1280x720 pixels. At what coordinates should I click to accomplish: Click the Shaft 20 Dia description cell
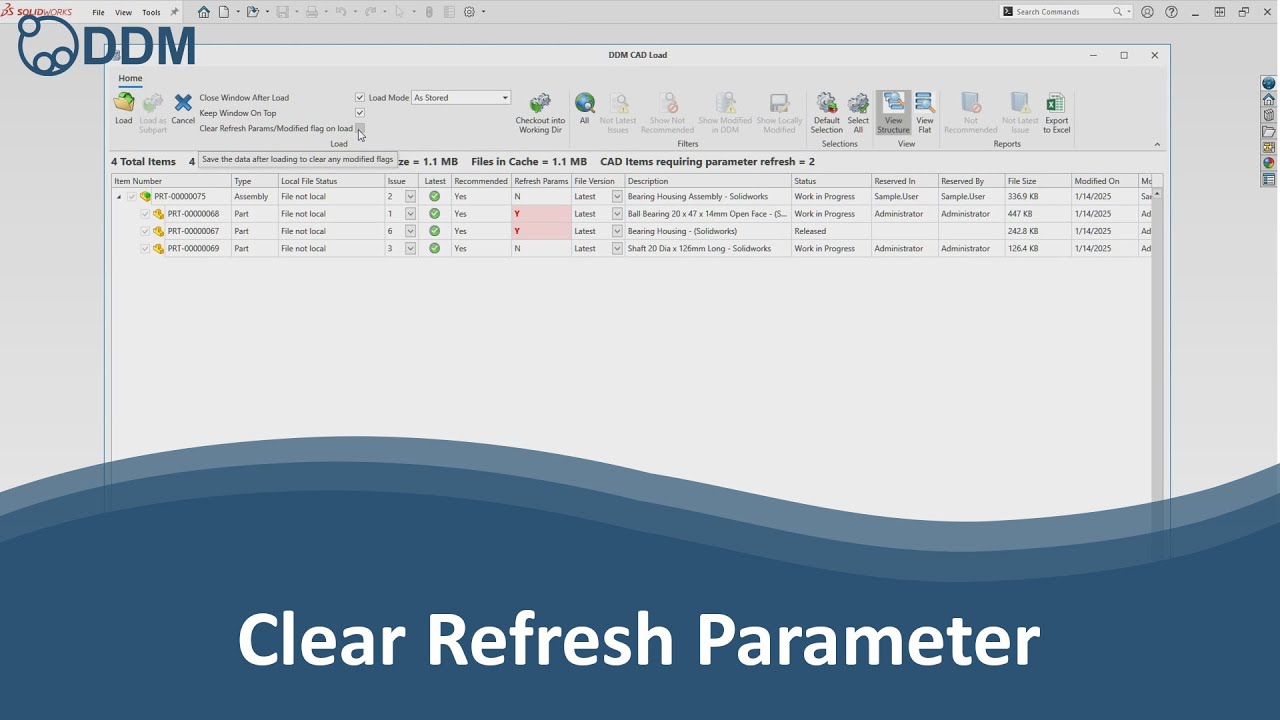coord(708,248)
